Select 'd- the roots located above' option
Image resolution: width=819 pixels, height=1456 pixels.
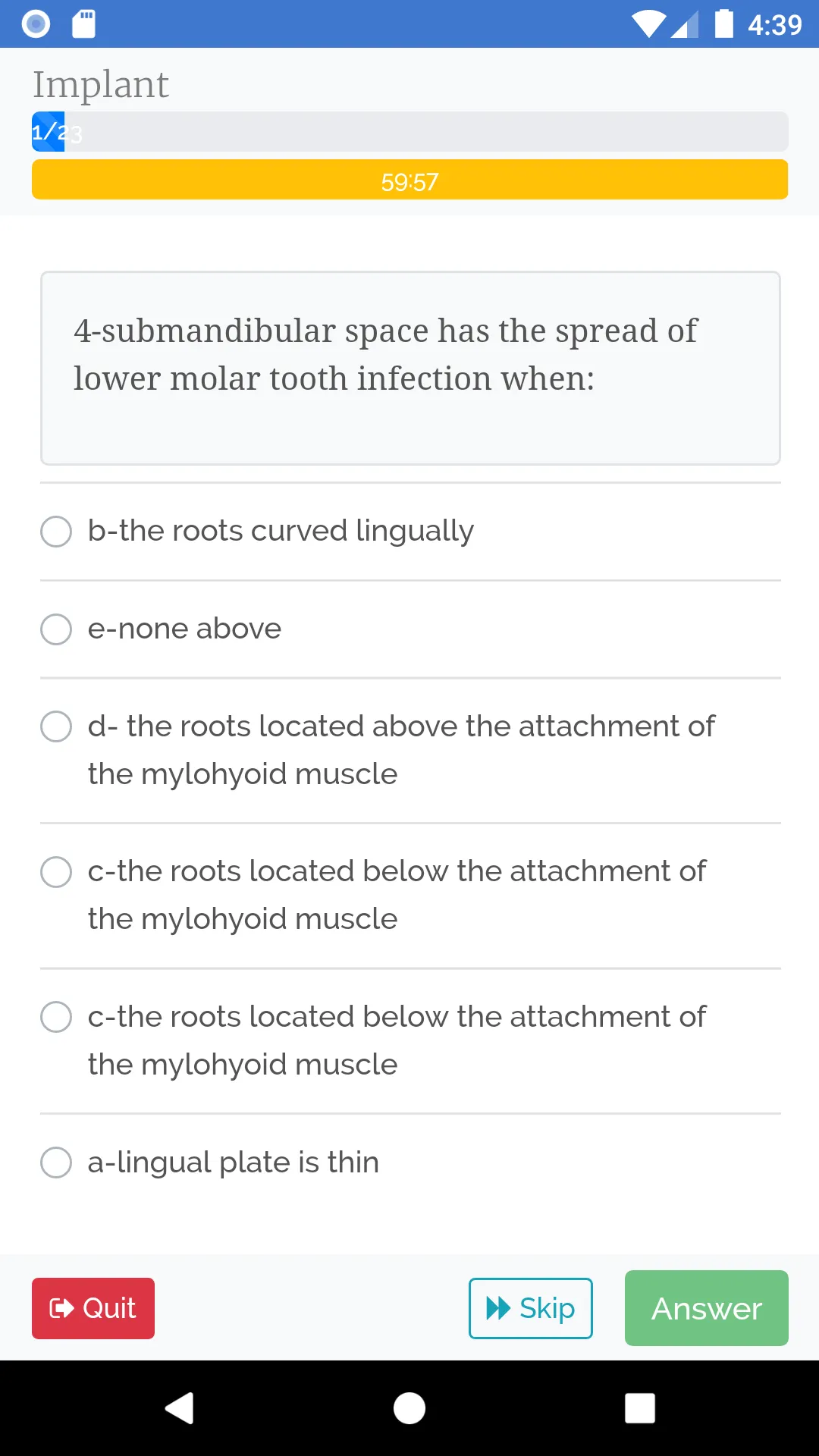point(410,750)
